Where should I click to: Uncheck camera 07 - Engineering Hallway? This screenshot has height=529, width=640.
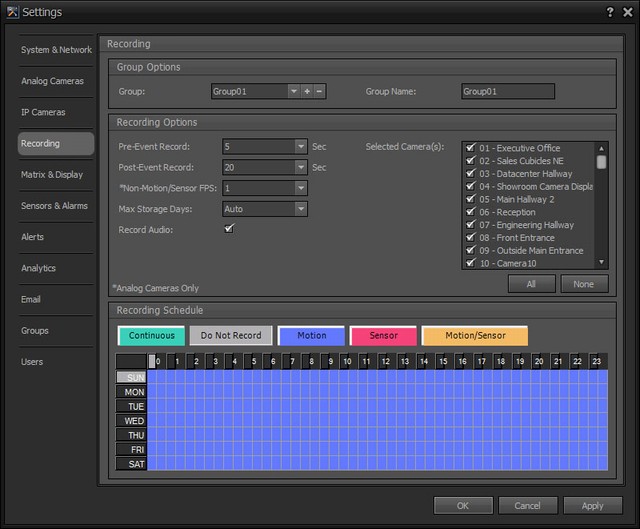pos(471,225)
